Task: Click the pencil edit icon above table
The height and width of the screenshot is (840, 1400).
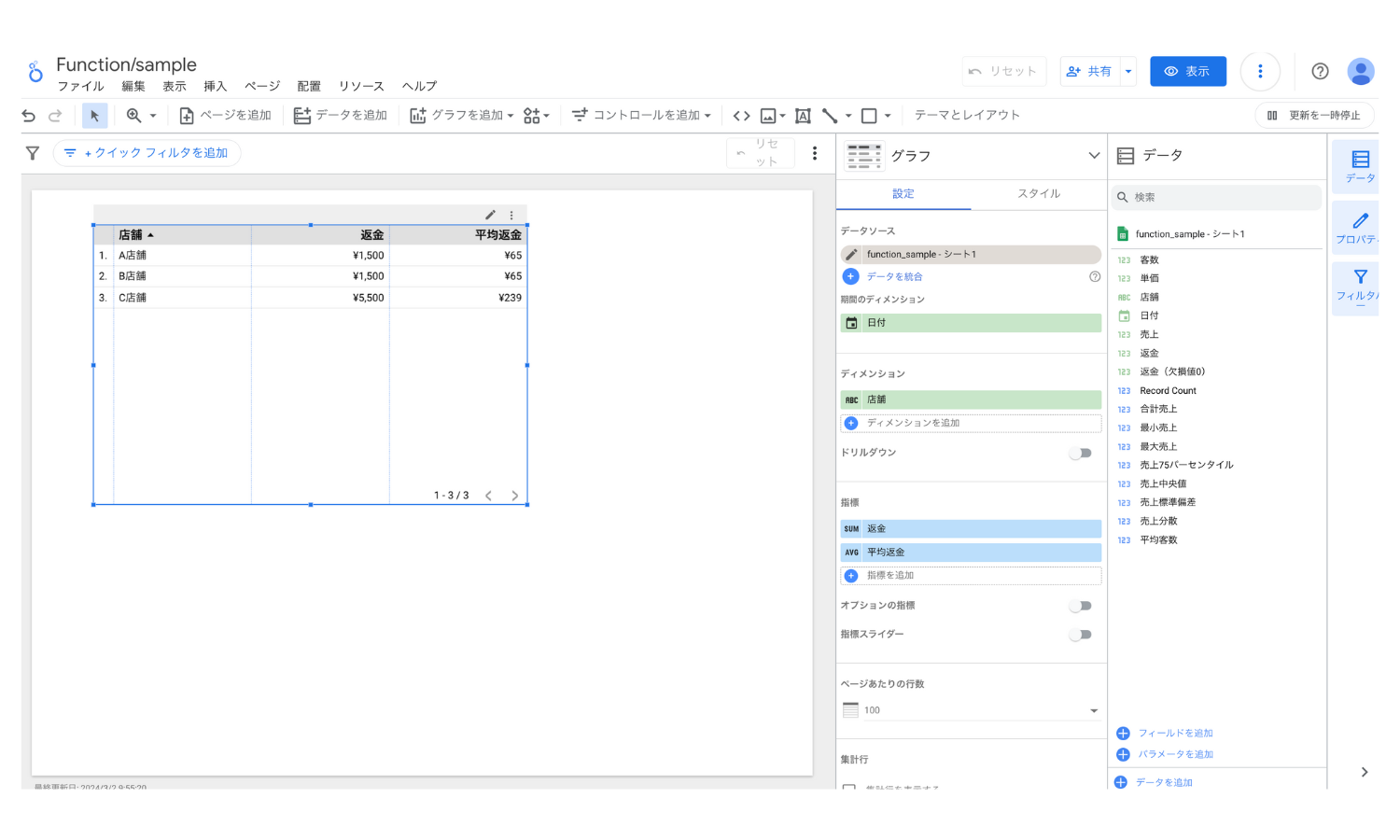Action: pos(490,215)
